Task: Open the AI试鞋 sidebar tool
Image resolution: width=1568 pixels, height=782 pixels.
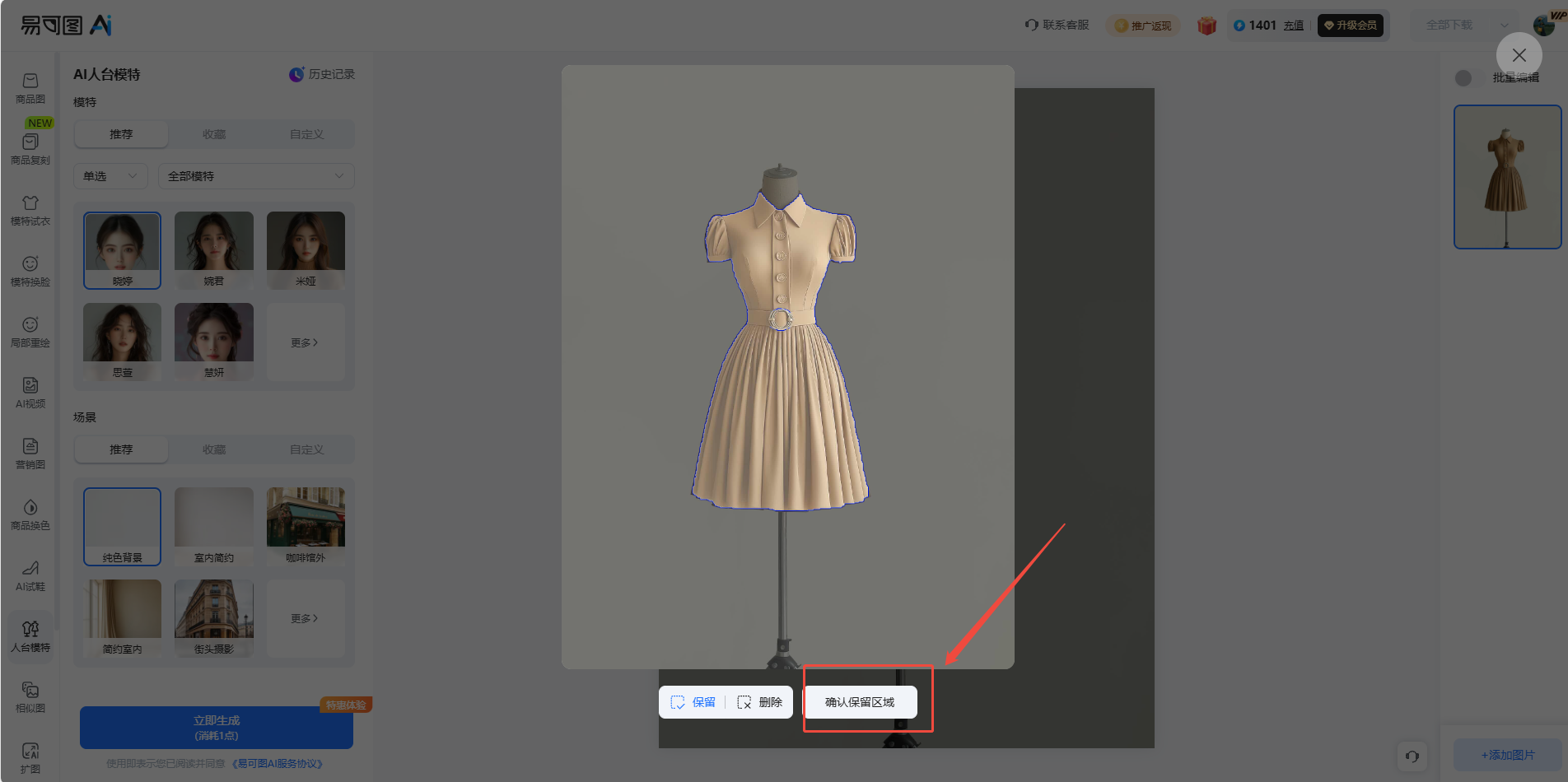Action: click(x=30, y=576)
